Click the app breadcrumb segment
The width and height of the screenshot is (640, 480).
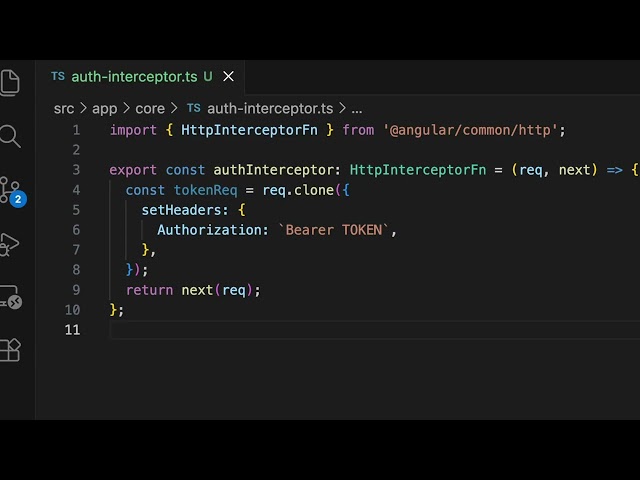tap(104, 109)
